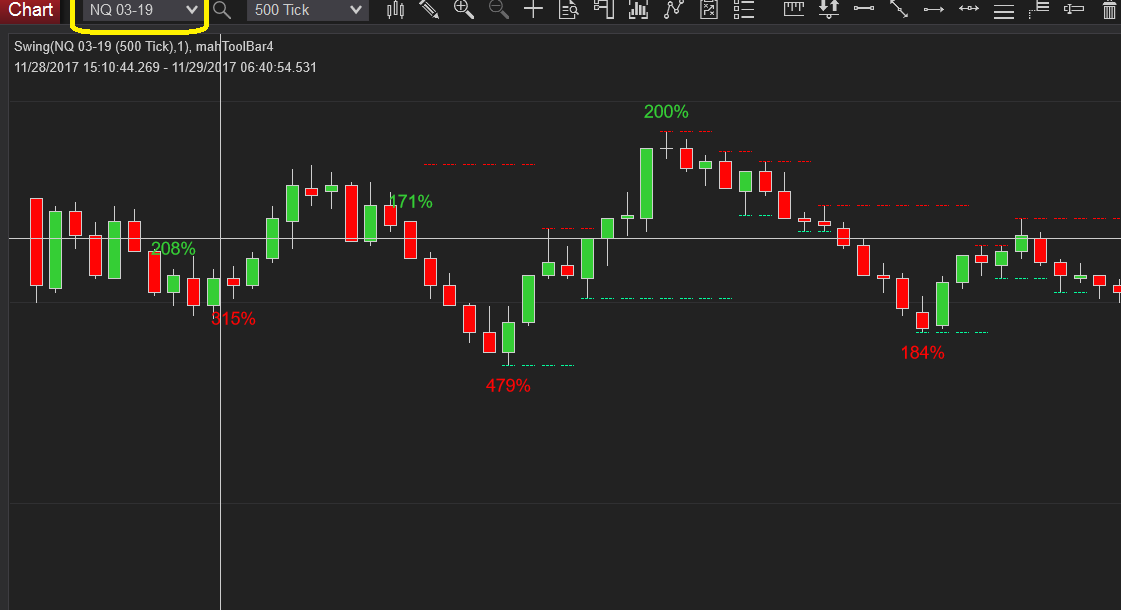Click the green candle above the 479% label
Screen dimensions: 1121x610
point(508,337)
